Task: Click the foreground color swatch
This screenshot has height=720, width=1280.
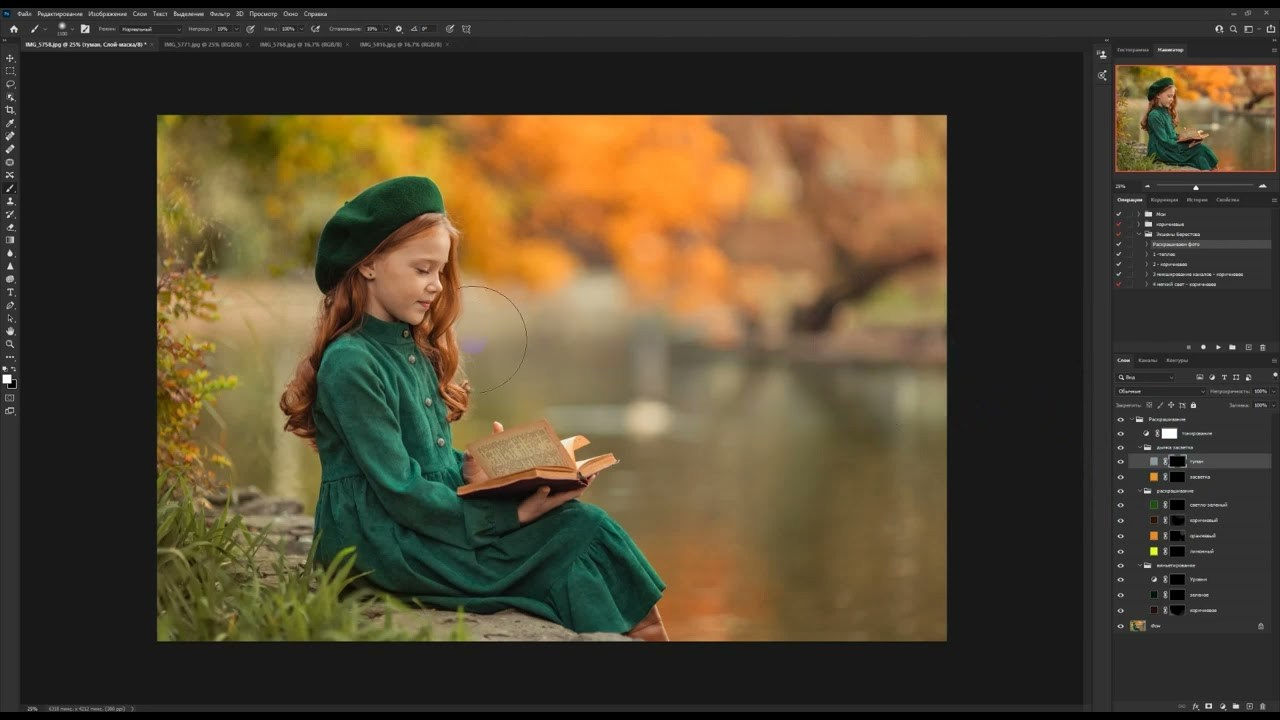Action: click(x=6, y=378)
